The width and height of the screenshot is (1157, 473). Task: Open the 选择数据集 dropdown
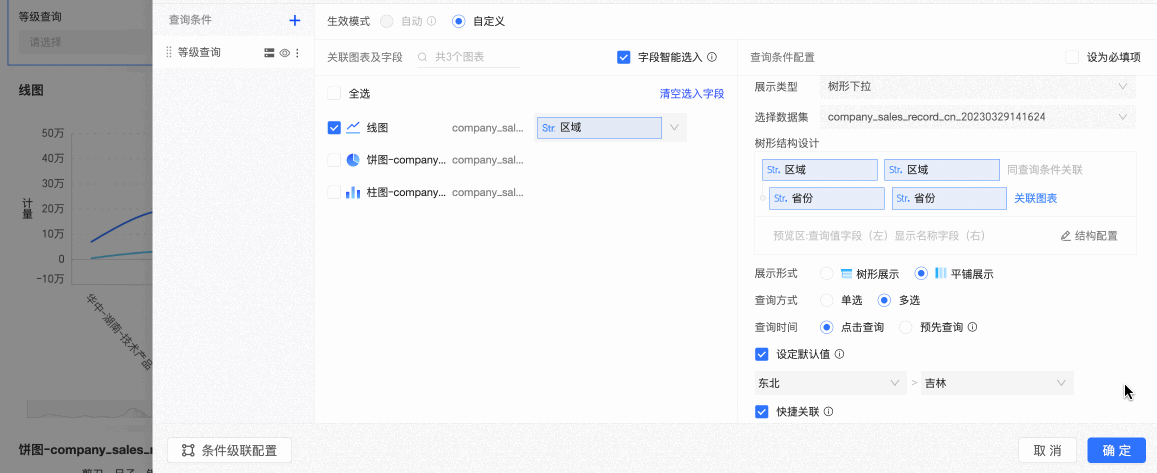[x=977, y=117]
